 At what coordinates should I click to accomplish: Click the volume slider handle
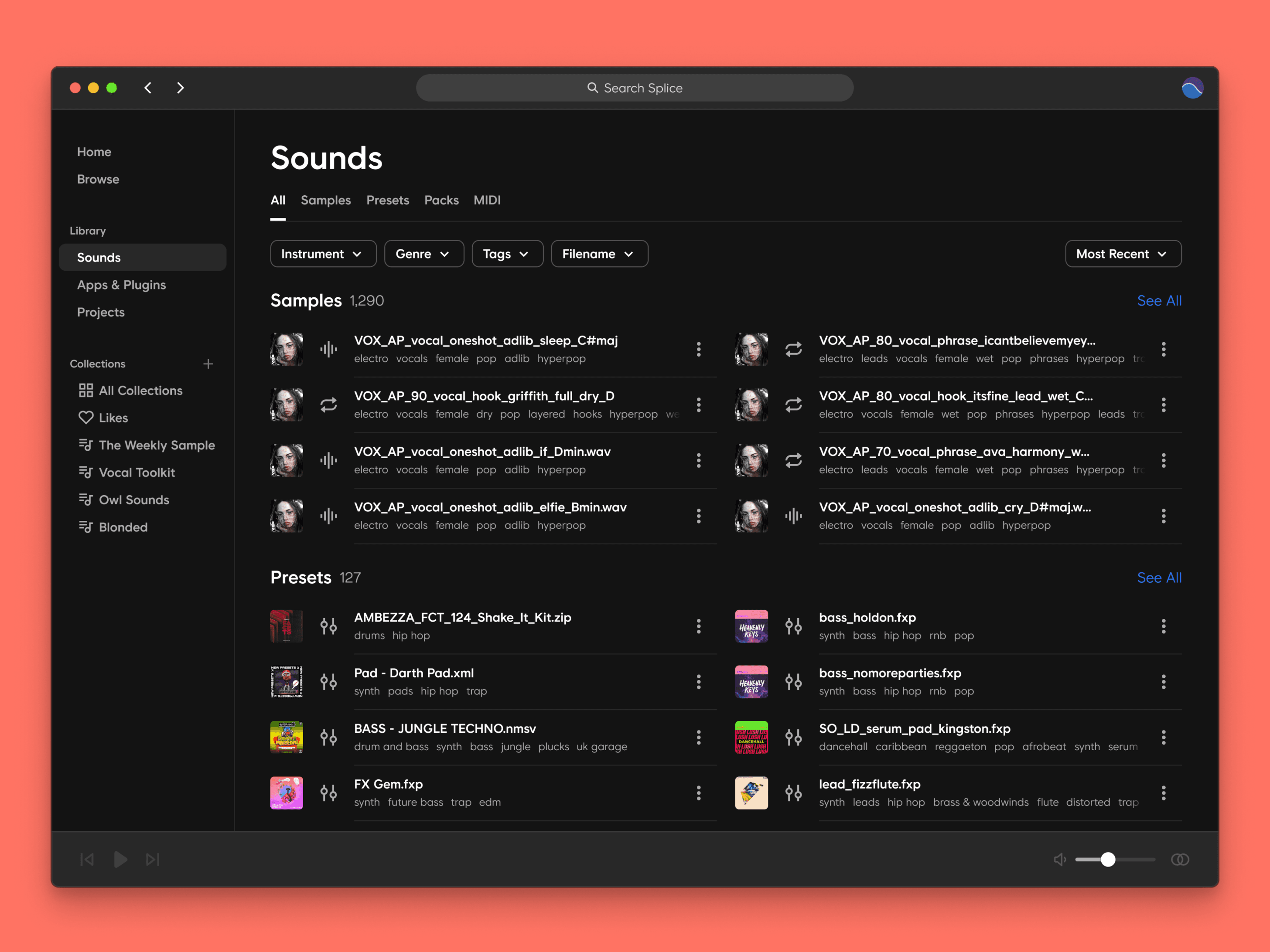pos(1108,859)
